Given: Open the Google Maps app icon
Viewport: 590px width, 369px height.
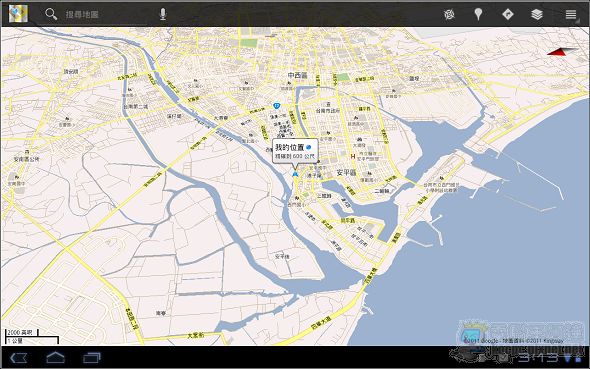Looking at the screenshot, I should [18, 14].
